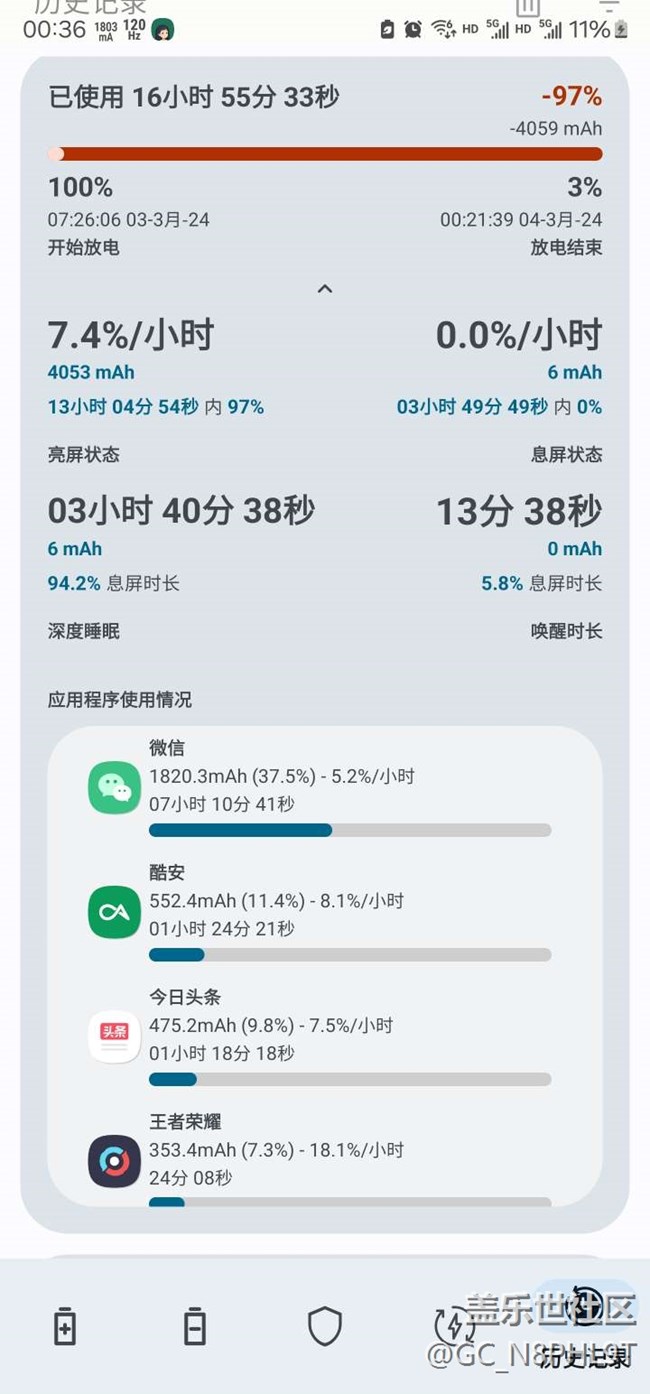650x1394 pixels.
Task: Click the red discharge progress bar
Action: click(325, 154)
